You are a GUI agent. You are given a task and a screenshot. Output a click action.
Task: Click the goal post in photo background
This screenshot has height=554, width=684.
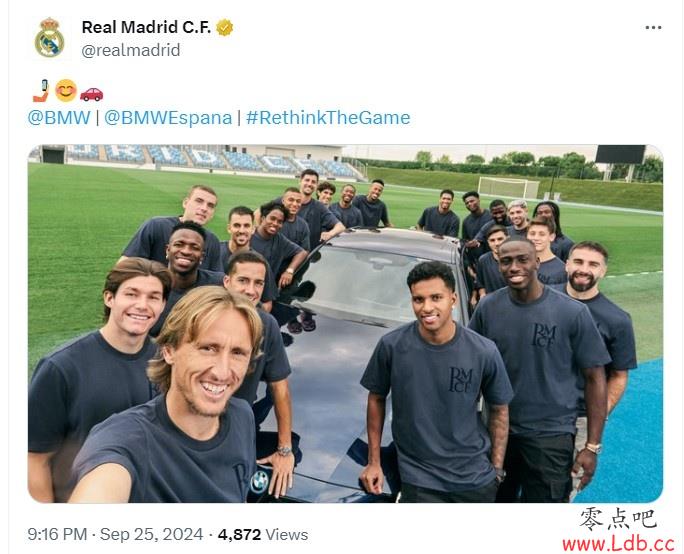(x=508, y=188)
